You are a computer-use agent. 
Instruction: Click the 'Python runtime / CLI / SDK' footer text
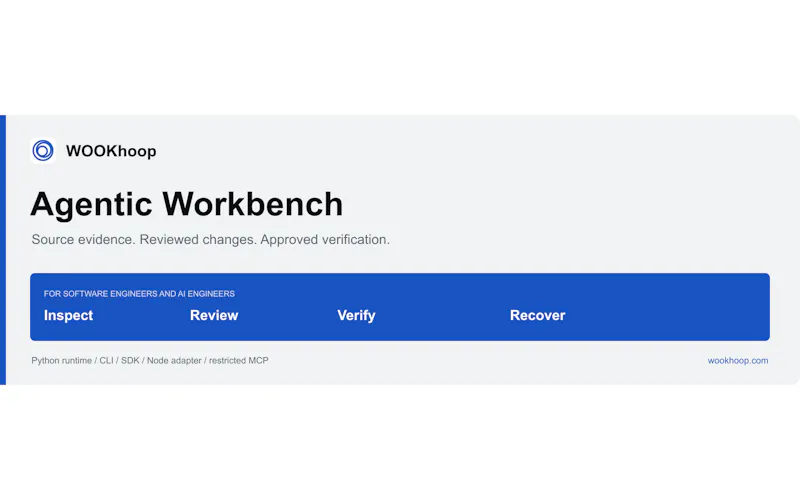pyautogui.click(x=150, y=360)
